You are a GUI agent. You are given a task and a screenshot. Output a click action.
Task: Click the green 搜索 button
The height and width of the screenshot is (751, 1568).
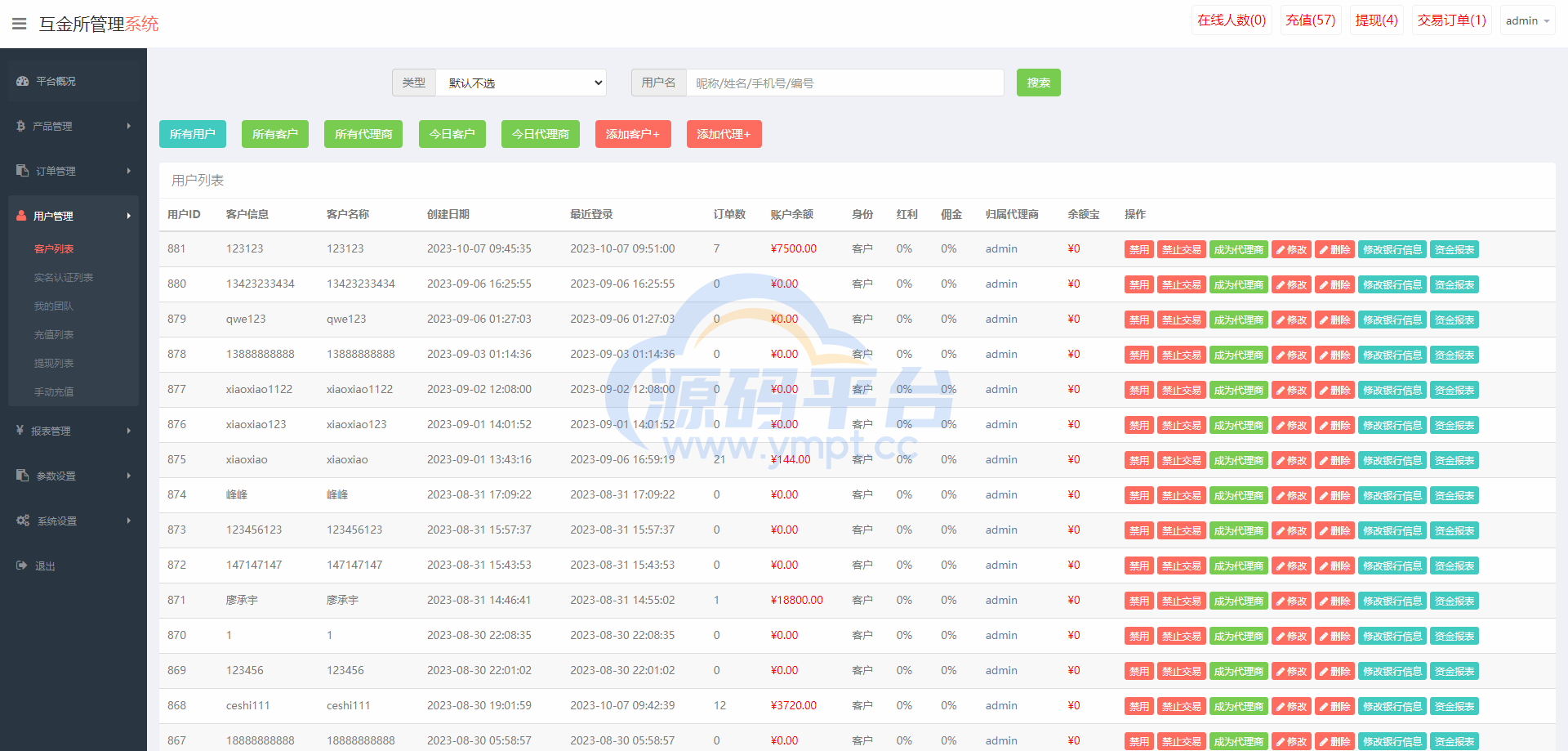point(1039,83)
